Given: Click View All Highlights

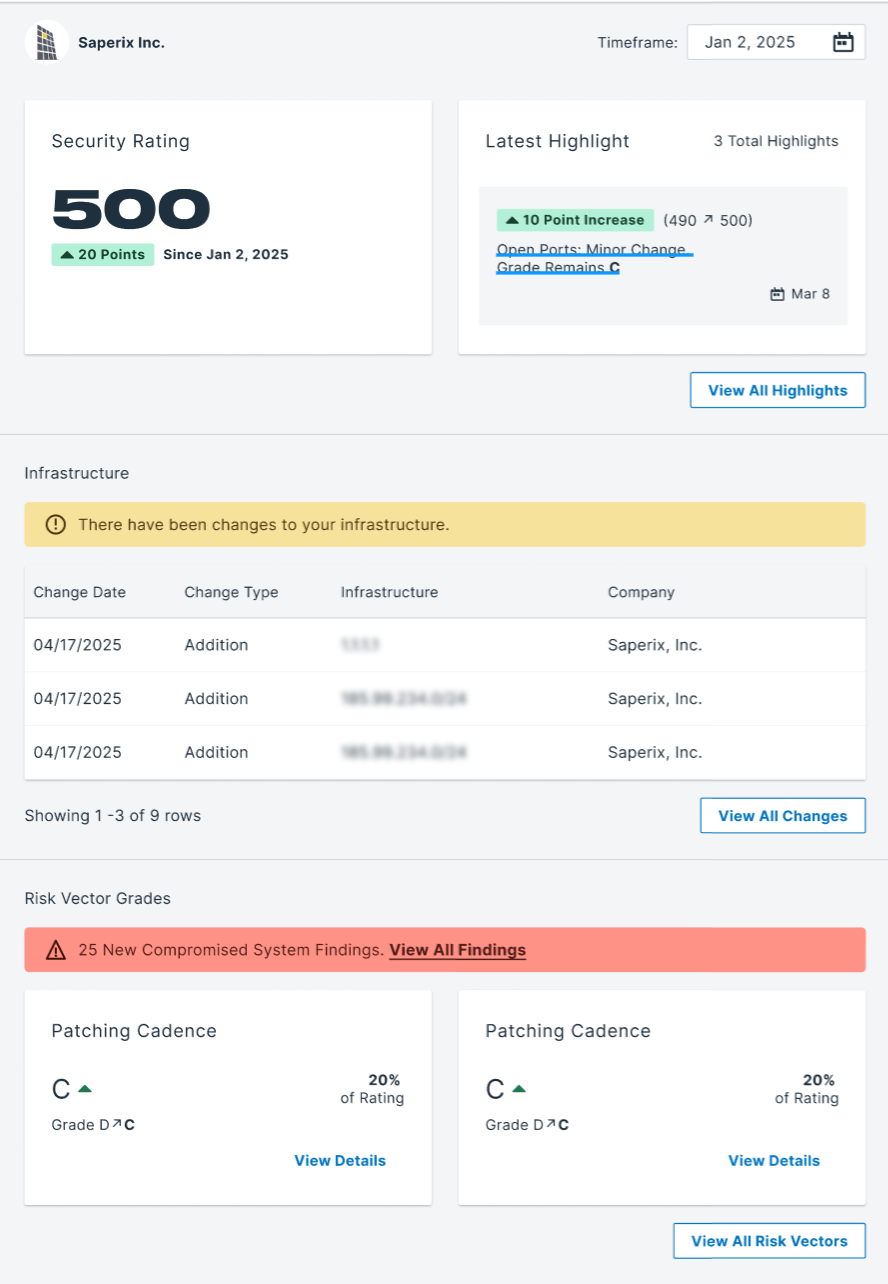Looking at the screenshot, I should coord(778,390).
